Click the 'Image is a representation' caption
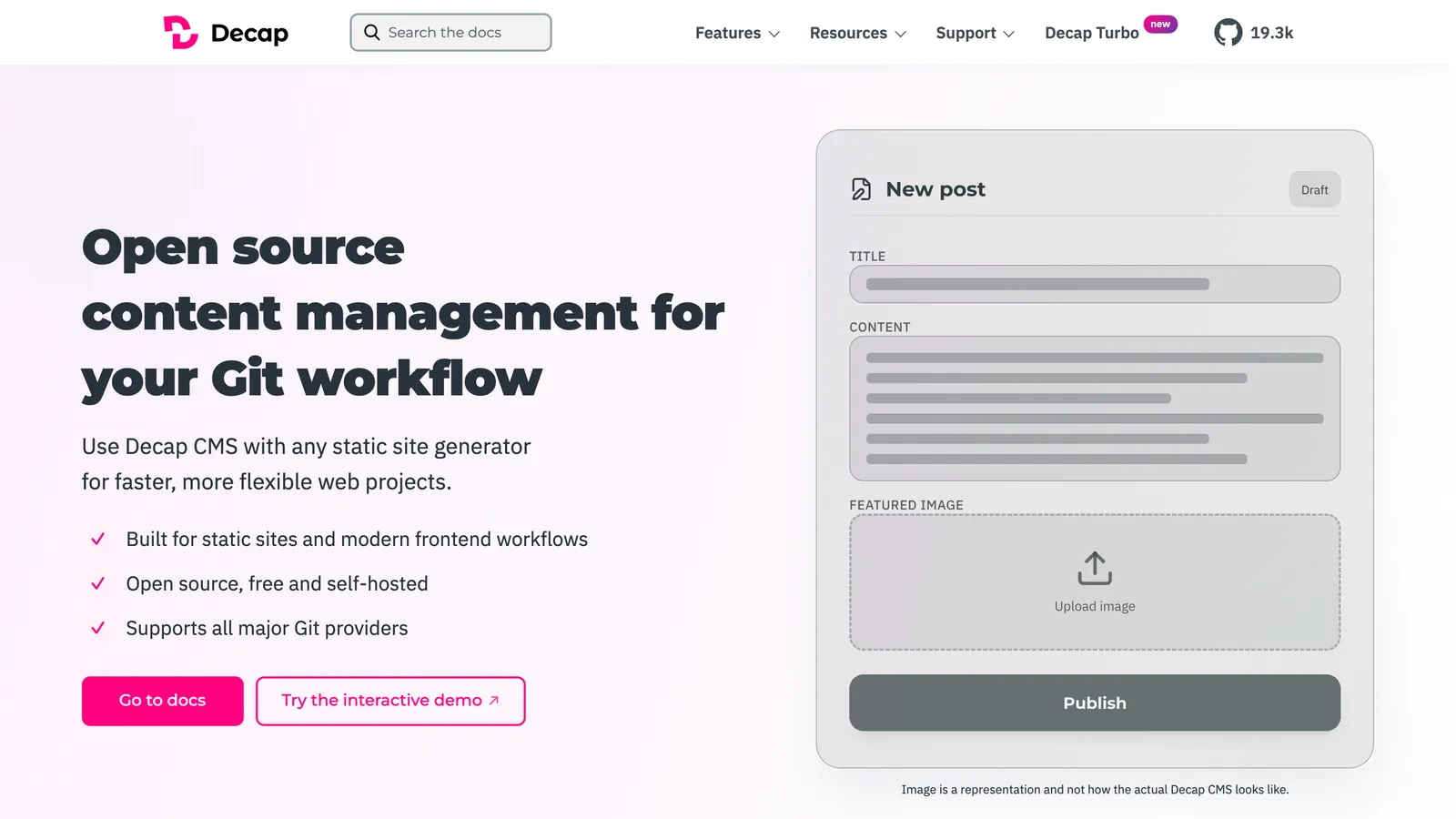The image size is (1456, 819). 1095,790
